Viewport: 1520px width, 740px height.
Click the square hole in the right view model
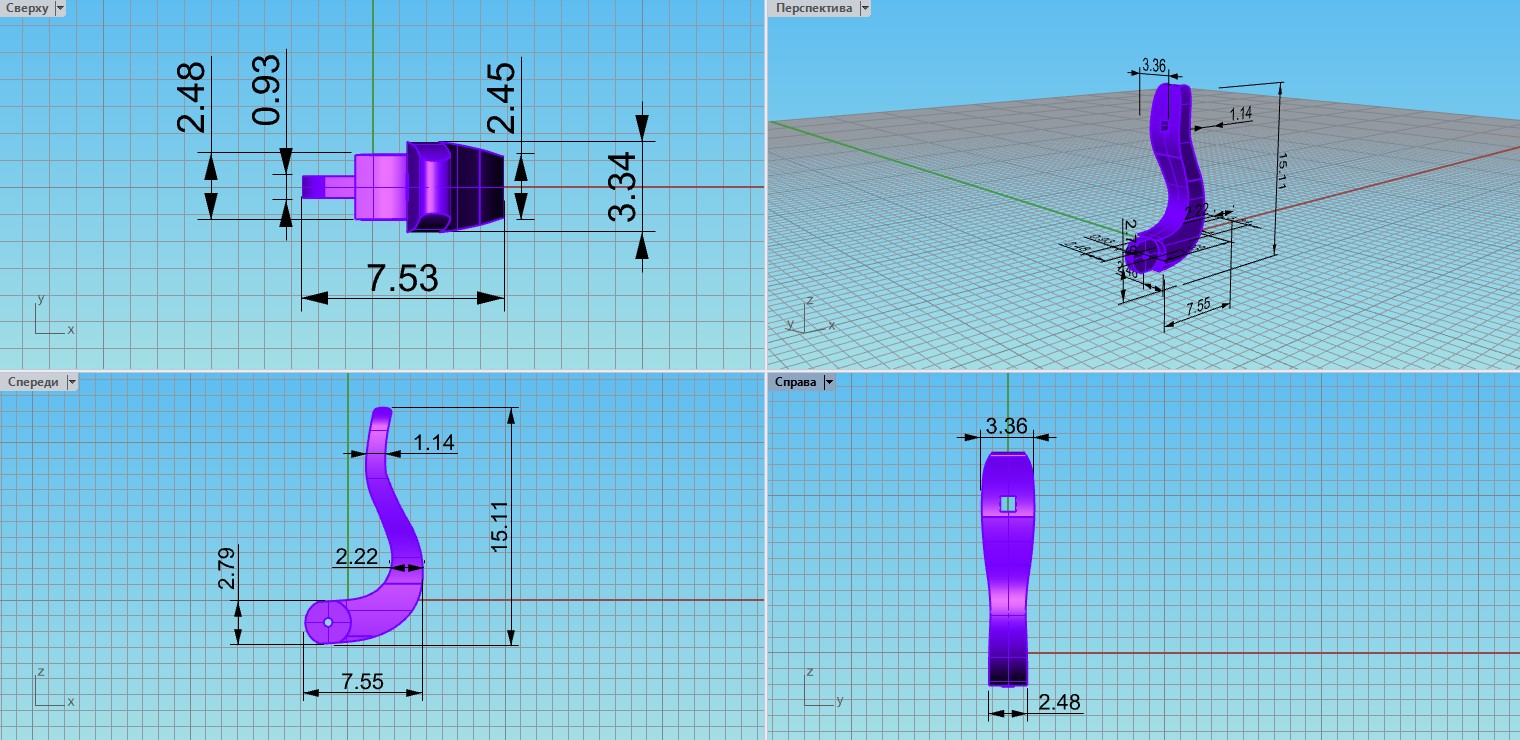[x=1008, y=503]
